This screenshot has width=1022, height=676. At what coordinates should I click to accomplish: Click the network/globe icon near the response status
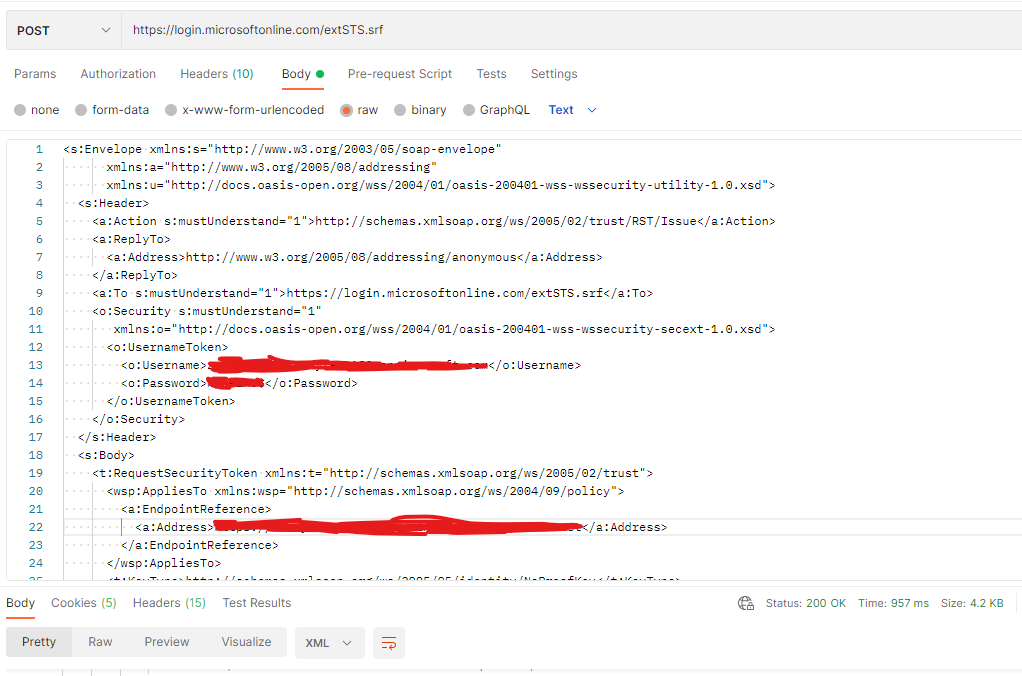pyautogui.click(x=746, y=602)
